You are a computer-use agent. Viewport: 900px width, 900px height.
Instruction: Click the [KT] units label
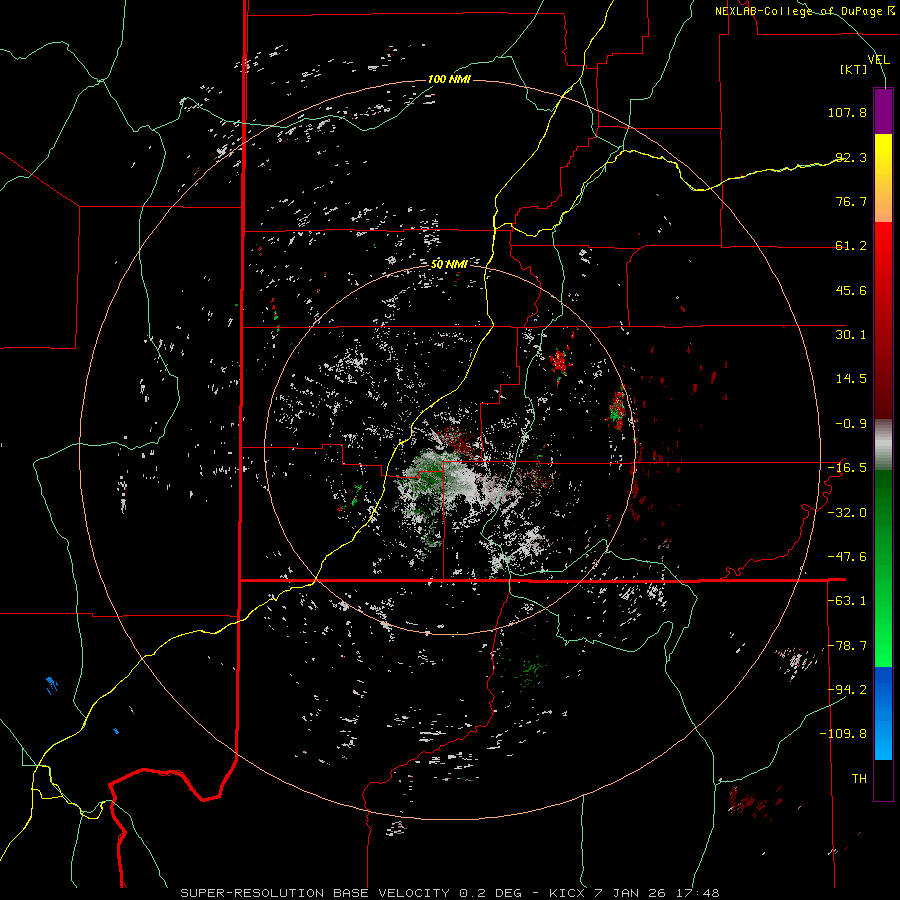pos(854,69)
